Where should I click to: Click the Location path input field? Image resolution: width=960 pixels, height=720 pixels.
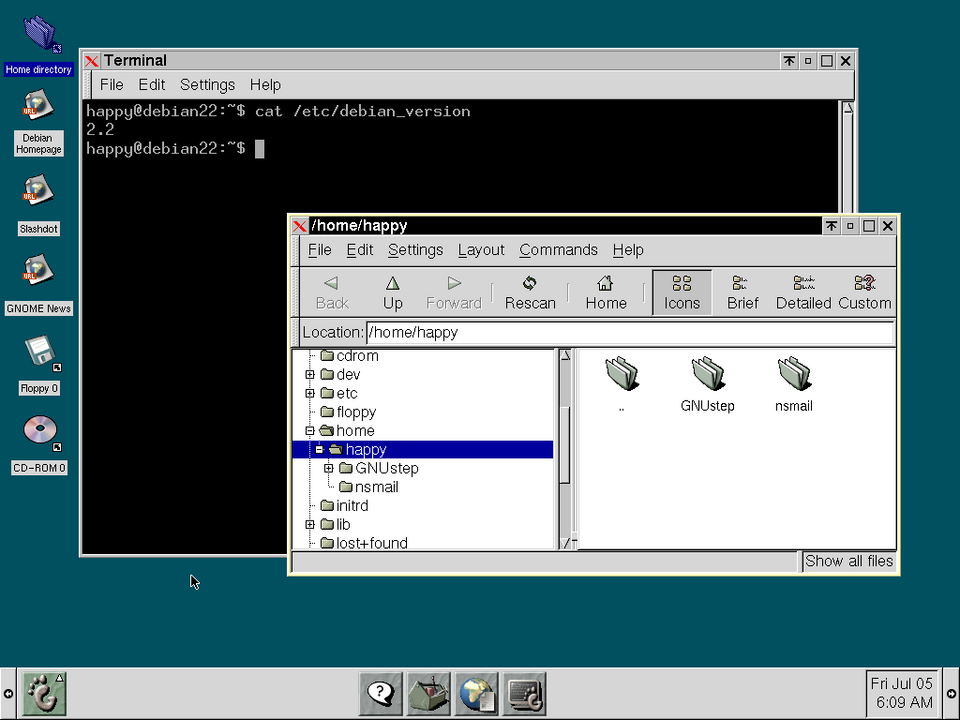pyautogui.click(x=630, y=332)
